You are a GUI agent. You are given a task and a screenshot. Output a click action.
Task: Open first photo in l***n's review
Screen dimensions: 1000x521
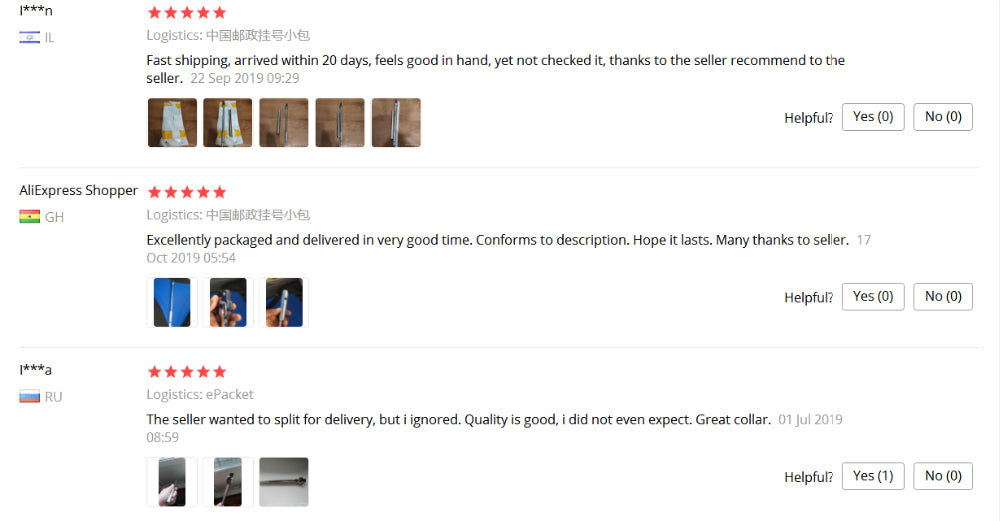tap(172, 122)
